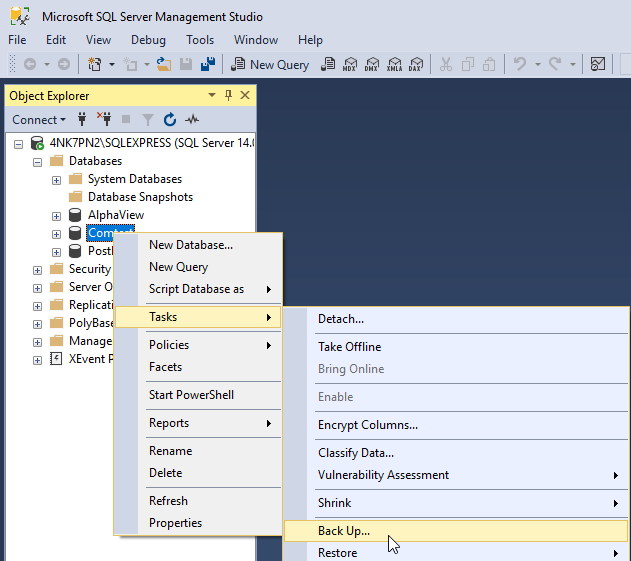Open the Activity Monitor pulse icon
This screenshot has height=561, width=631.
tap(193, 120)
